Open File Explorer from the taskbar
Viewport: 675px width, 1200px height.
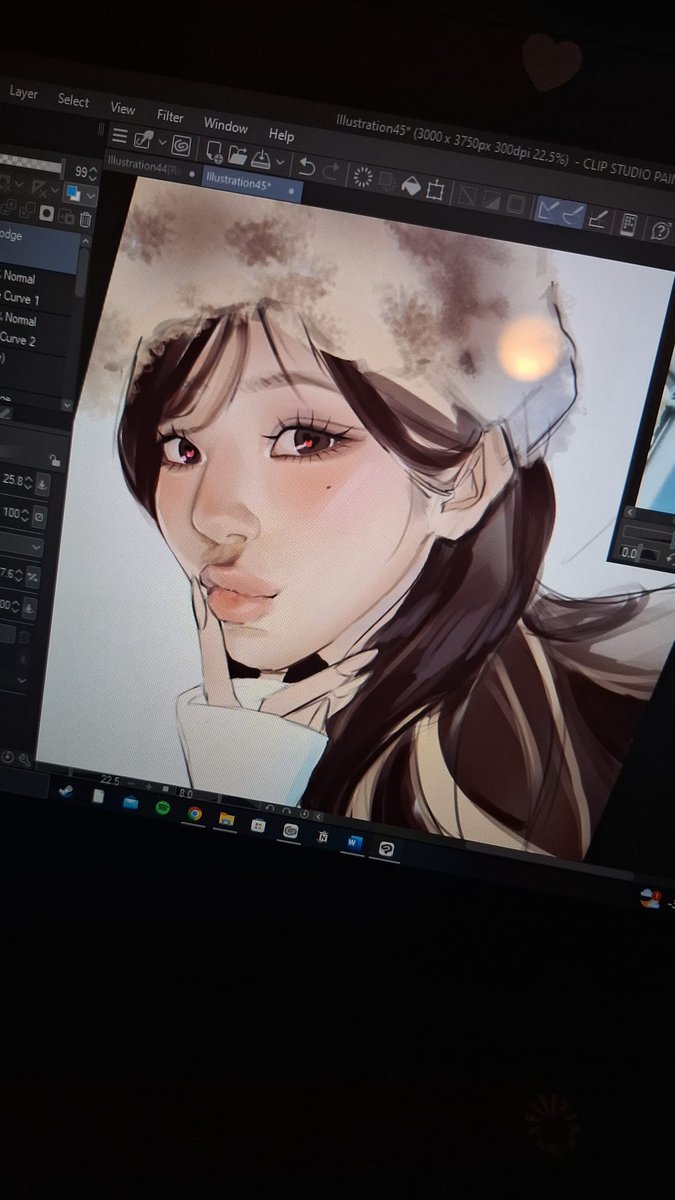click(x=226, y=818)
